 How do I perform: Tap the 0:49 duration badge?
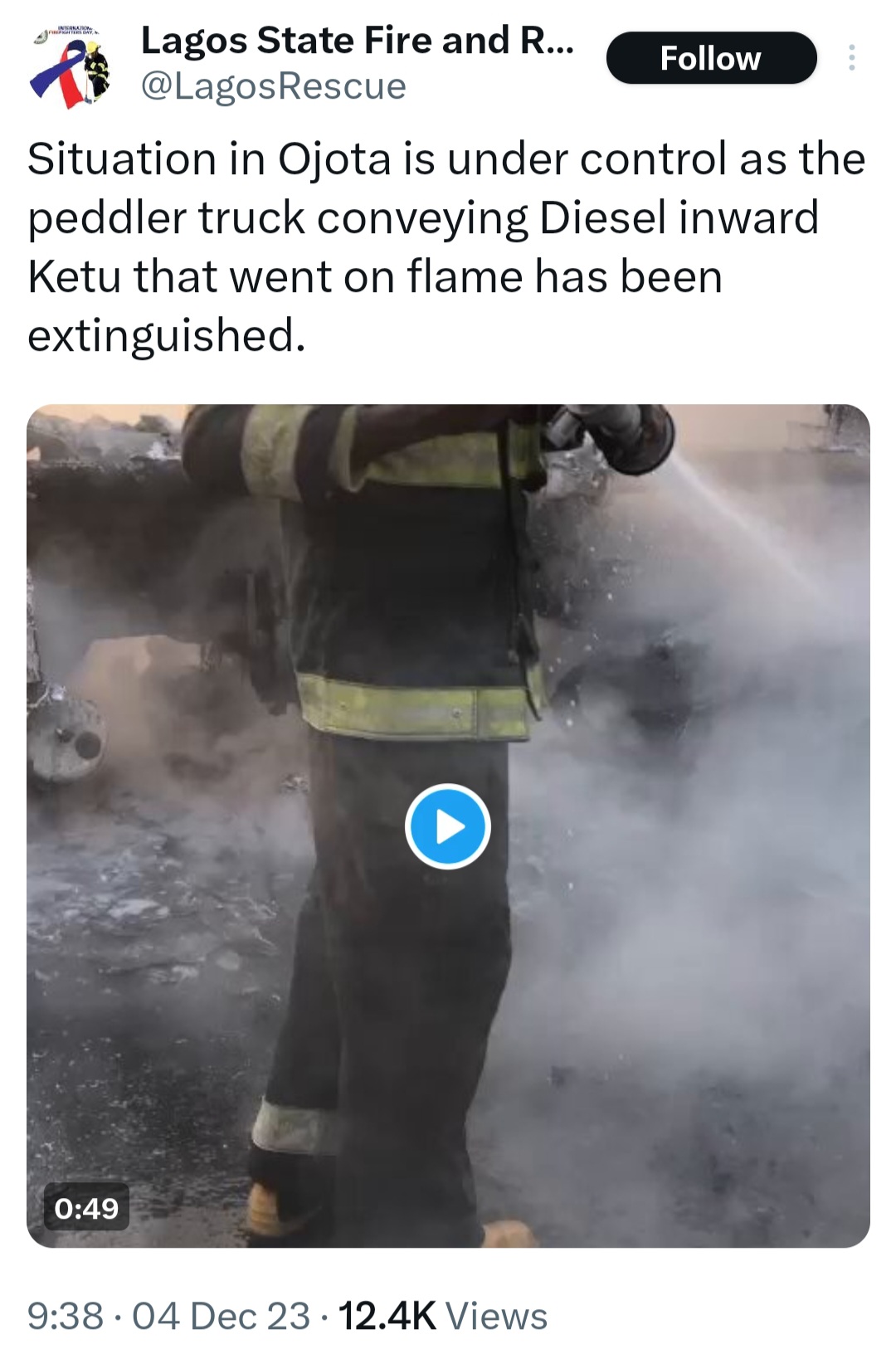86,1208
